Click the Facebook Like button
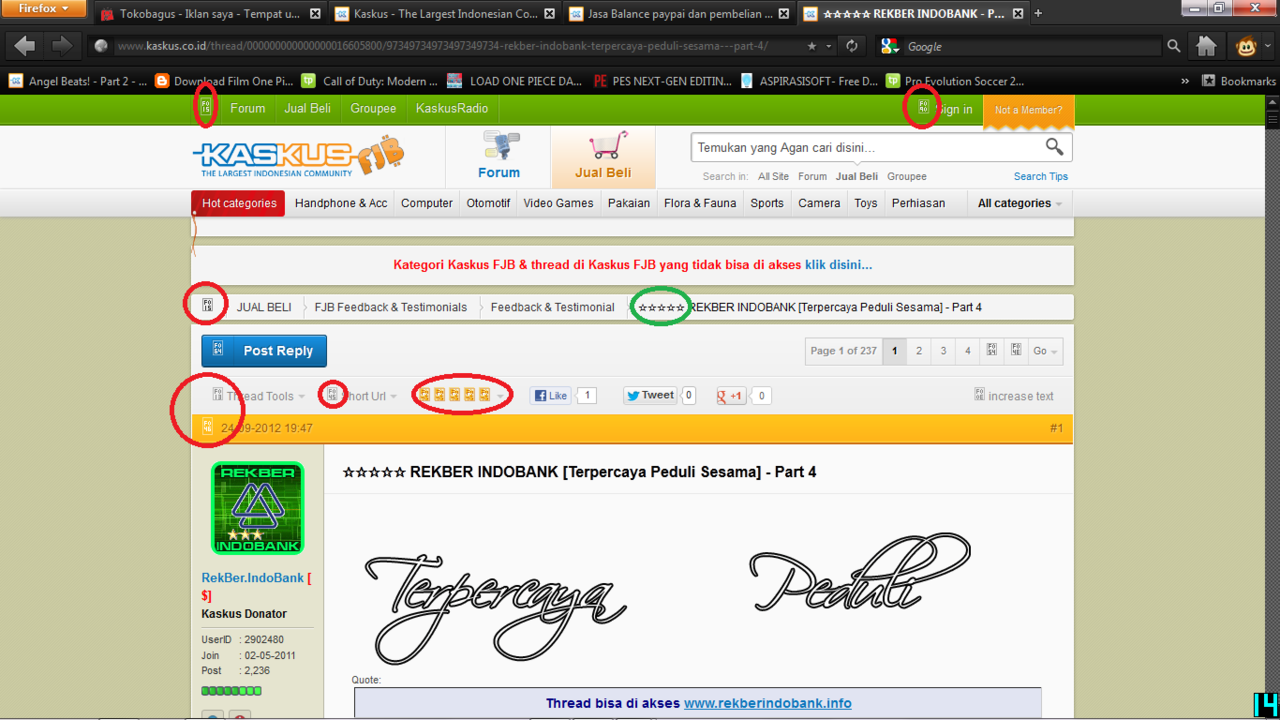The image size is (1280, 720). [550, 396]
